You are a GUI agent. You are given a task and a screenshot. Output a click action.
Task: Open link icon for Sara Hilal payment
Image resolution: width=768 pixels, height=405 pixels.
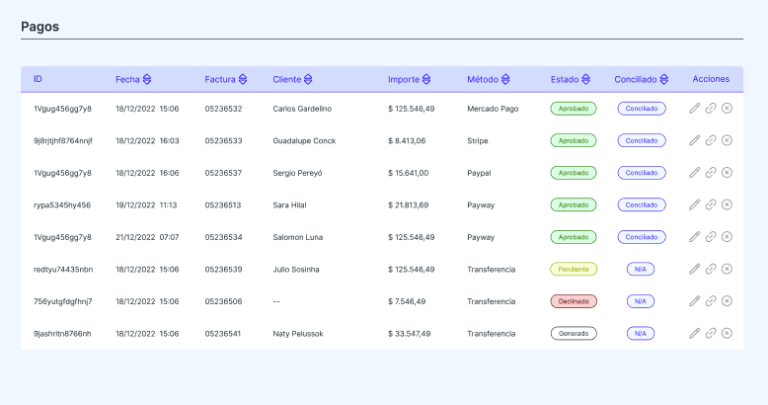point(711,205)
